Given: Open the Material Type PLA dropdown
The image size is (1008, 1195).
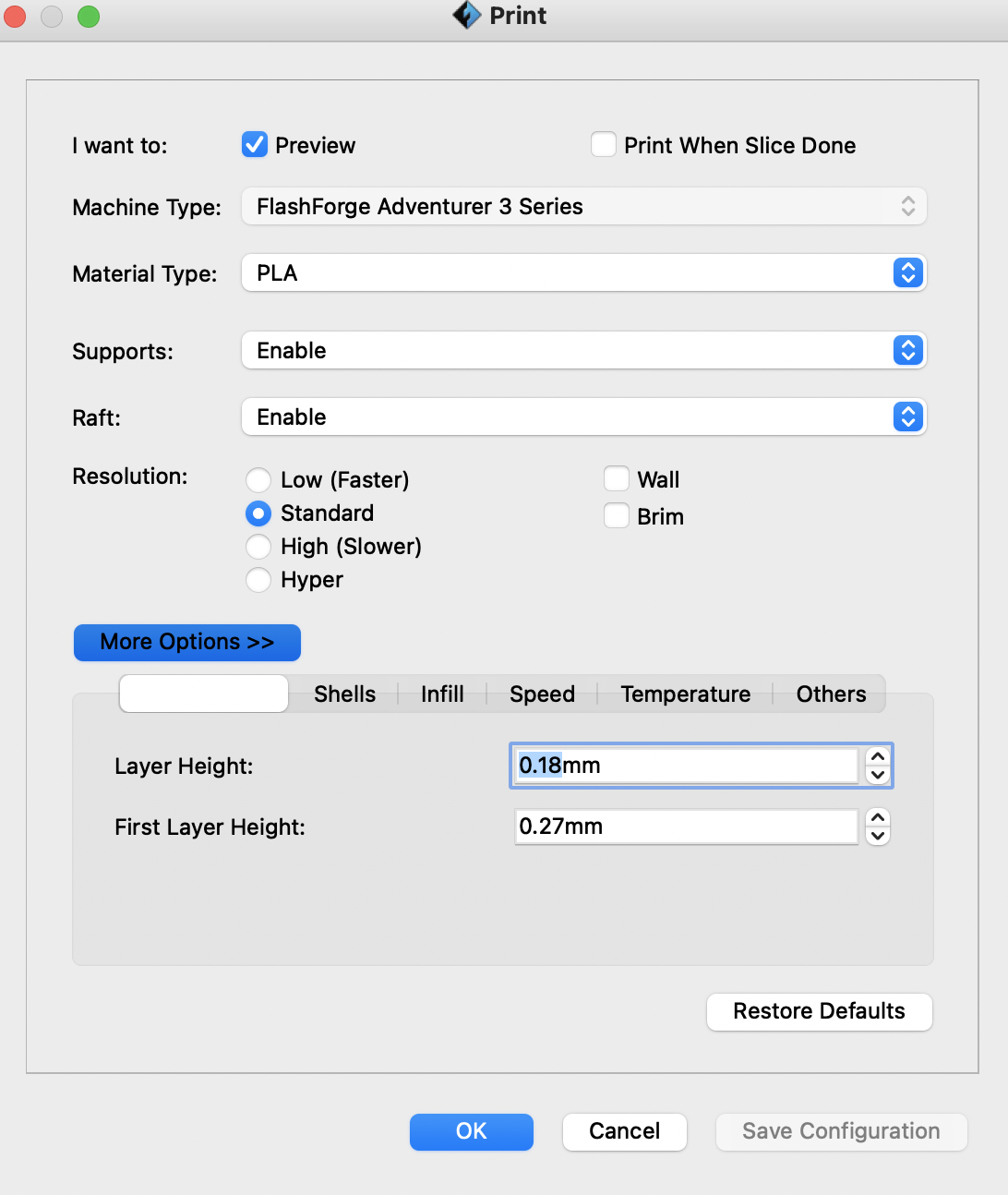Looking at the screenshot, I should point(583,272).
